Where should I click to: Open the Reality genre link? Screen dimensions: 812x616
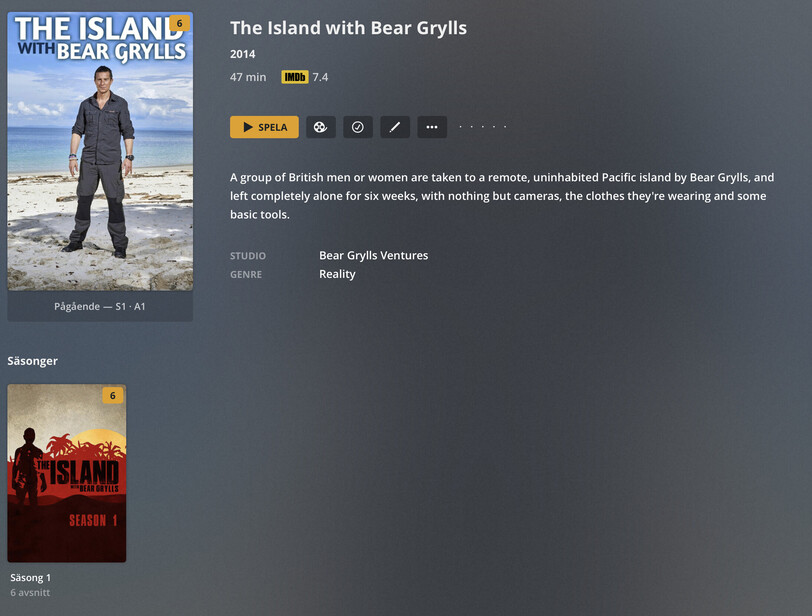click(x=337, y=274)
